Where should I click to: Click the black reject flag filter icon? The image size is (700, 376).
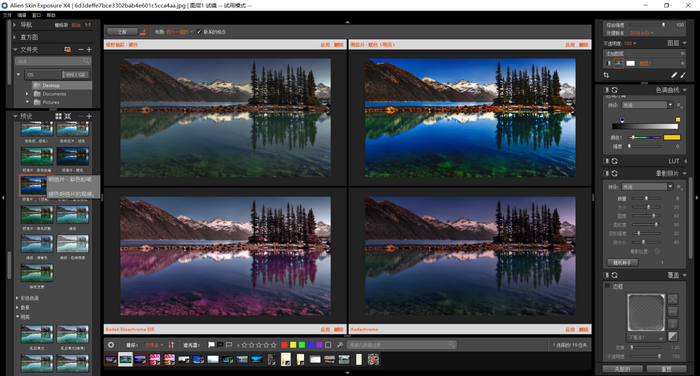(220, 345)
